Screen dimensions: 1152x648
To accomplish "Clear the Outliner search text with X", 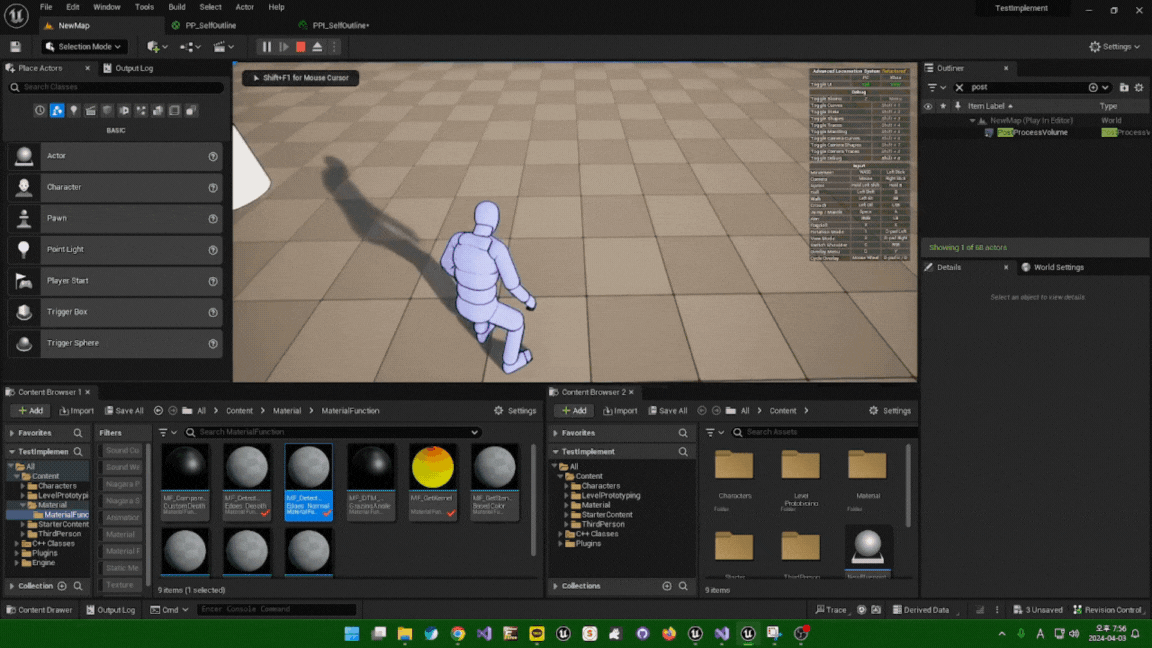I will tap(959, 87).
